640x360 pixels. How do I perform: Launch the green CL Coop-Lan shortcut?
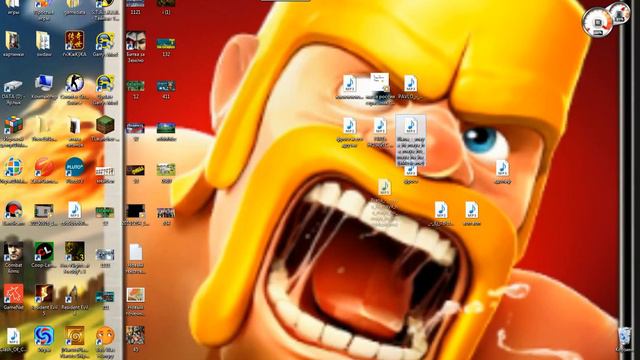click(44, 252)
